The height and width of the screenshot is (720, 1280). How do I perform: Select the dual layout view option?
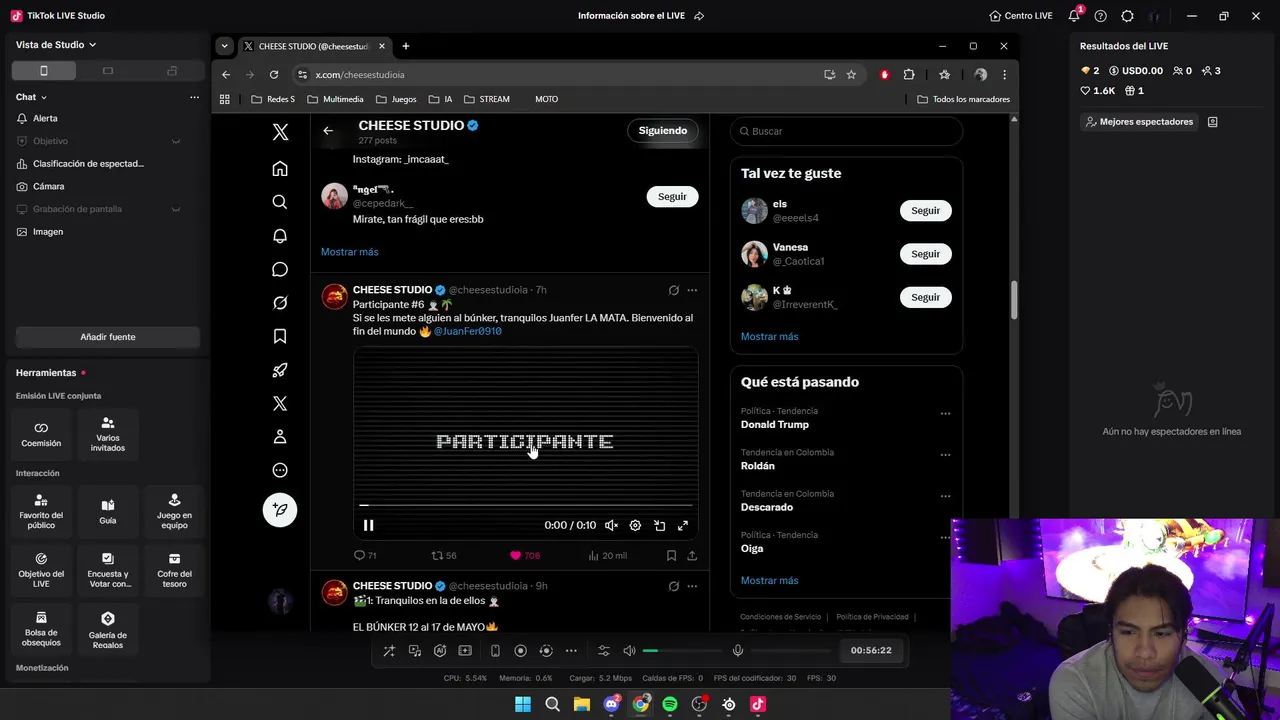point(172,71)
